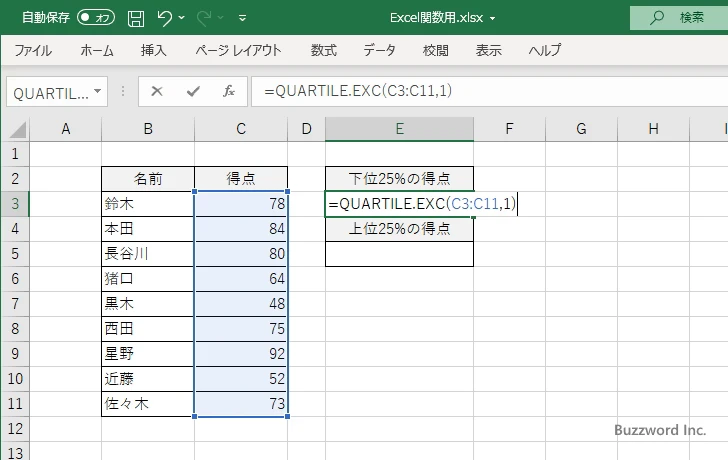Switch to the ホーム tab
Viewport: 728px width, 460px height.
[x=97, y=50]
